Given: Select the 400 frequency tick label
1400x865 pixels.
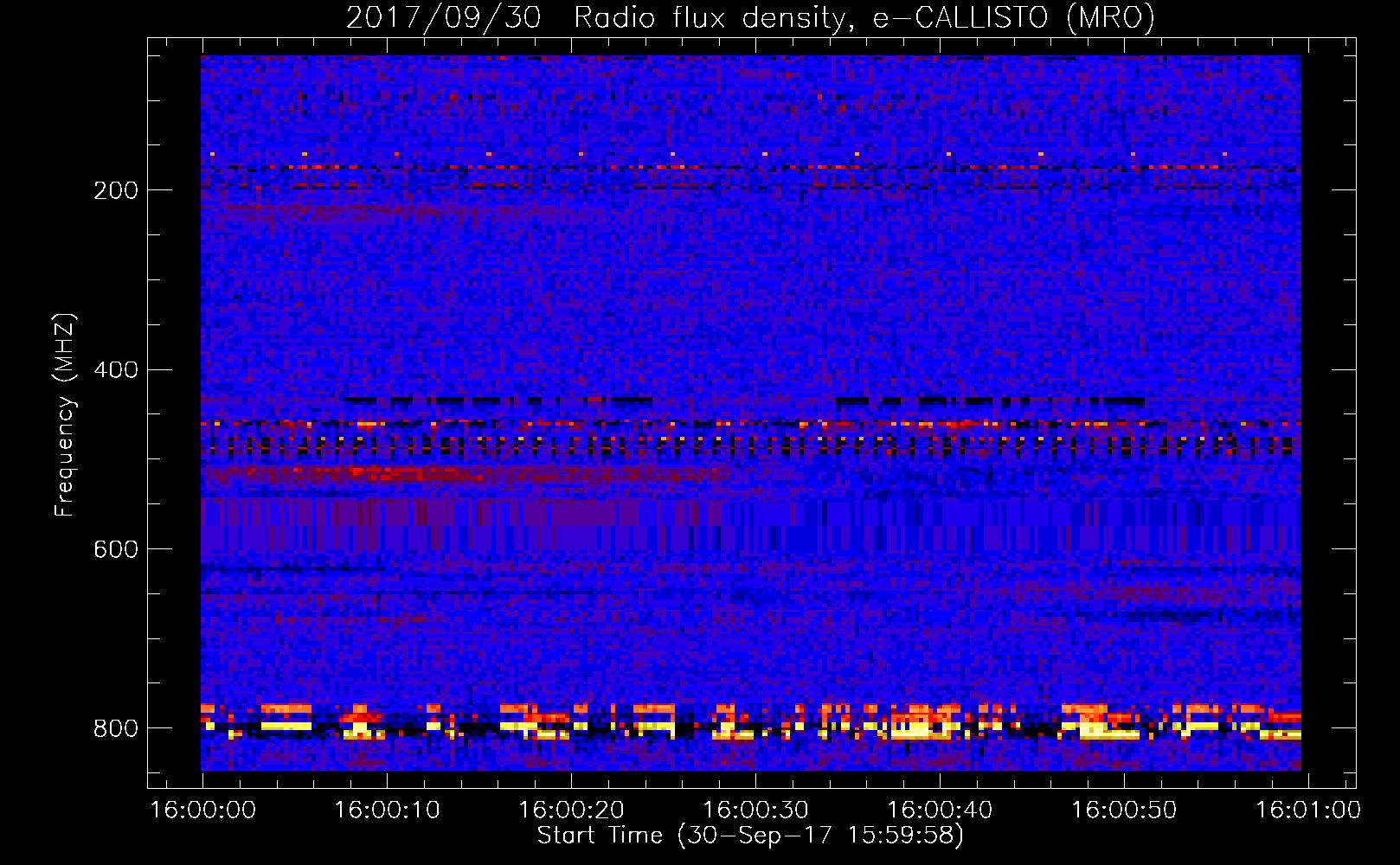Looking at the screenshot, I should coord(116,370).
